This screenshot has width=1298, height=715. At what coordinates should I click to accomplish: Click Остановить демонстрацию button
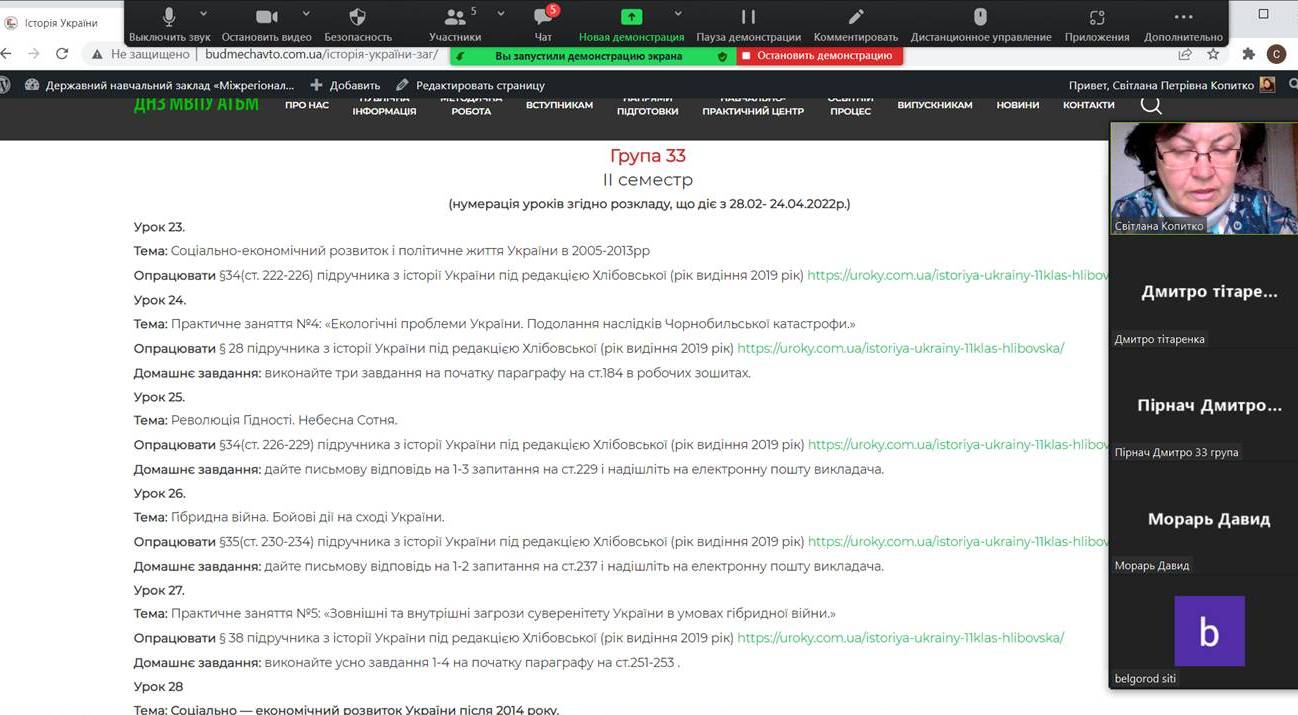pyautogui.click(x=820, y=56)
